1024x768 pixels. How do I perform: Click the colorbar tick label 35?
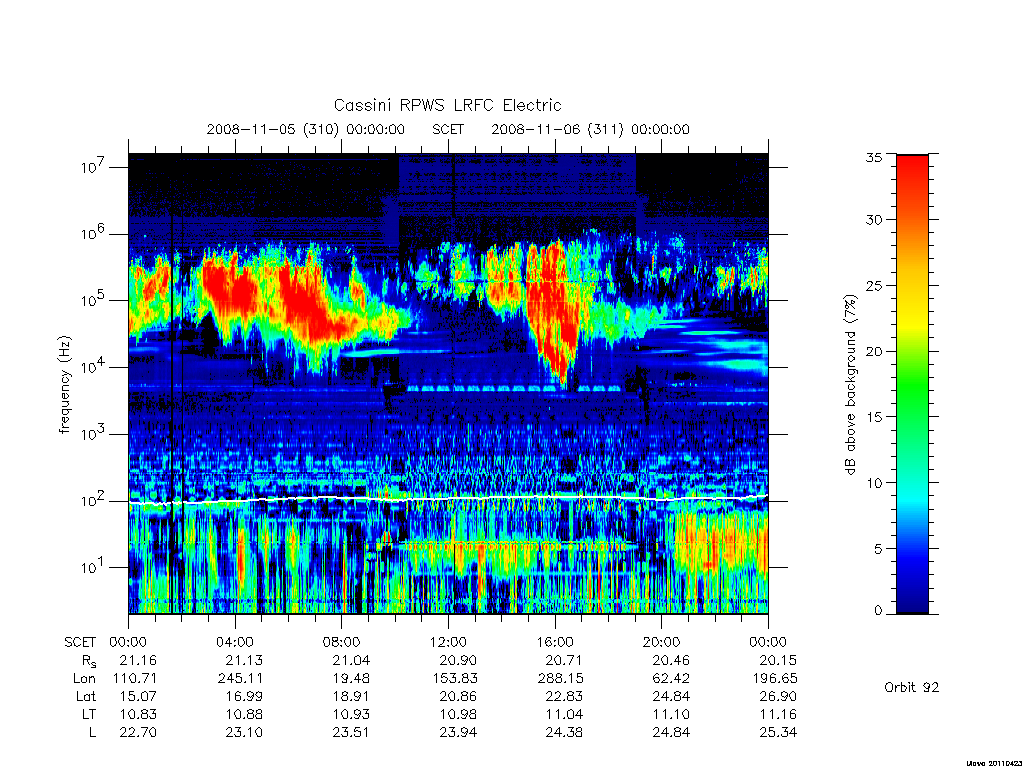[873, 157]
